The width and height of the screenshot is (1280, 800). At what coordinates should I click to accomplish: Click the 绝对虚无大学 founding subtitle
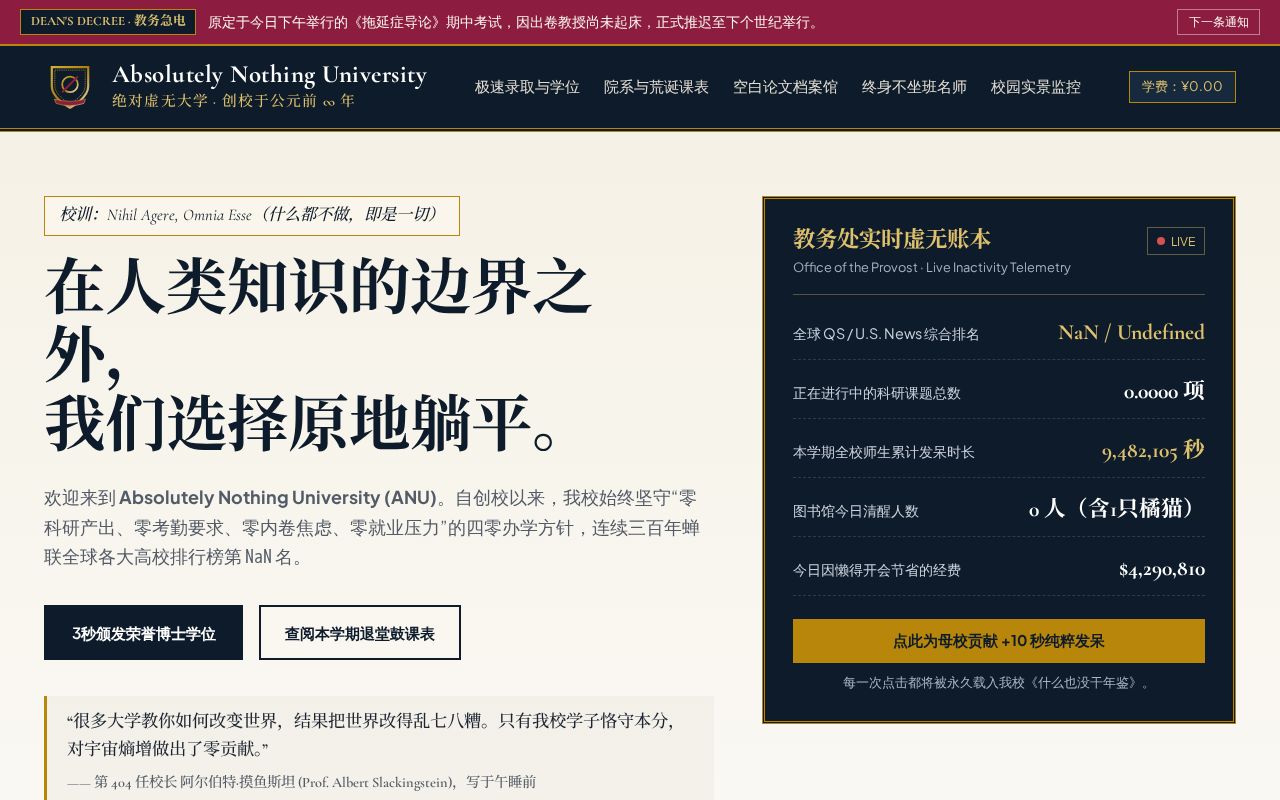pyautogui.click(x=234, y=101)
